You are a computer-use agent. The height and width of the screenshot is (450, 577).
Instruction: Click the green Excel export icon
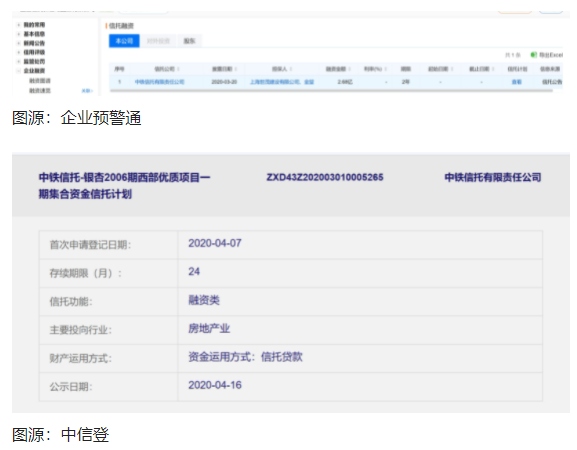click(x=534, y=55)
